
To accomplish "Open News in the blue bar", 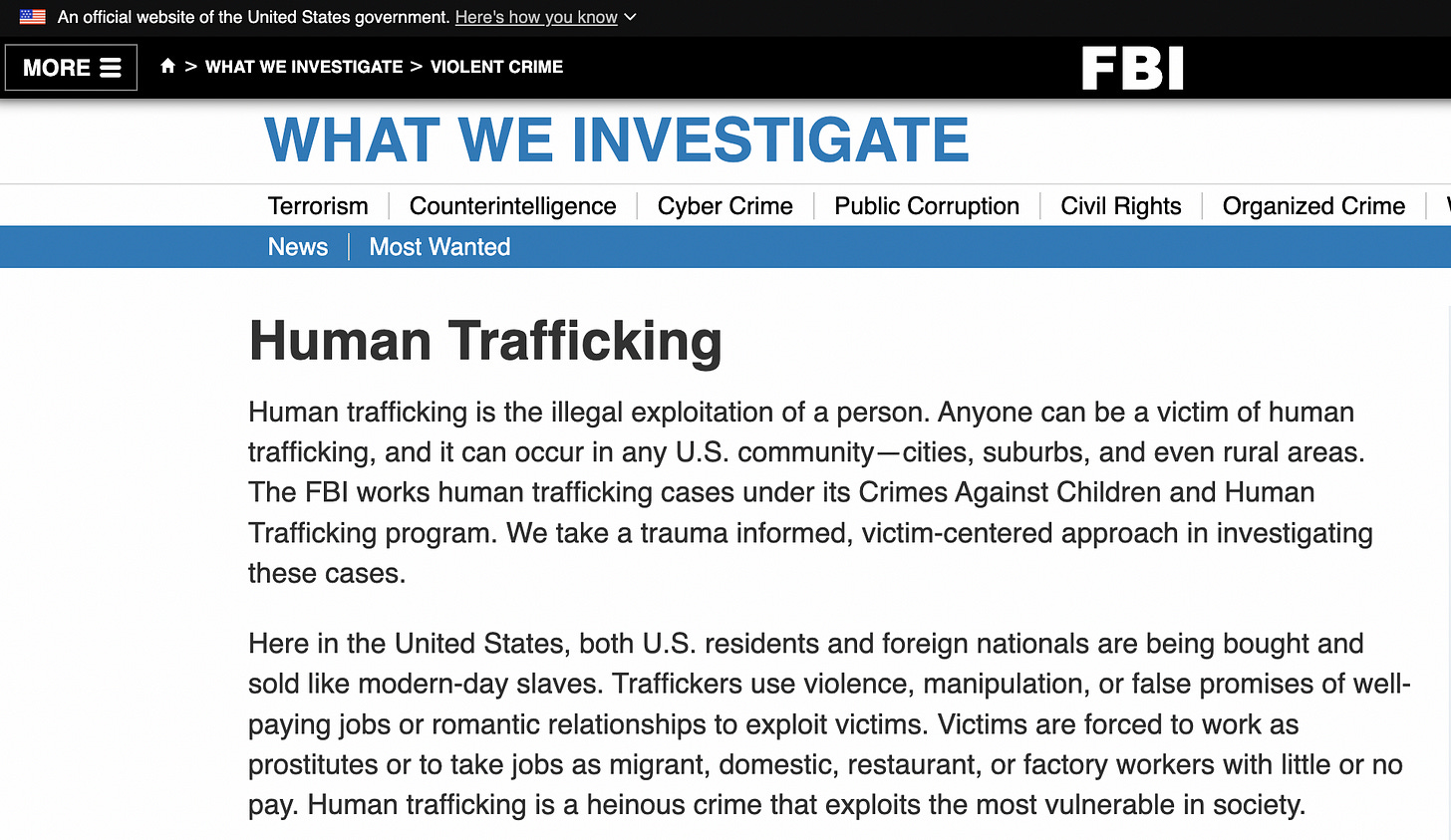I will pyautogui.click(x=297, y=247).
